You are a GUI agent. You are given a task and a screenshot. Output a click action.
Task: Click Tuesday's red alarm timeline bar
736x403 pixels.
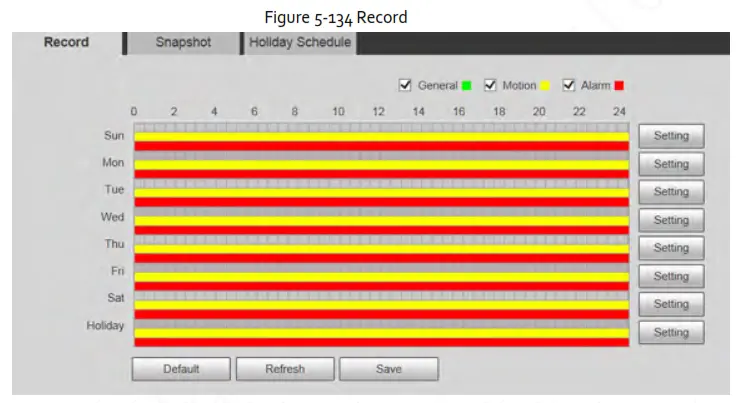pos(382,202)
